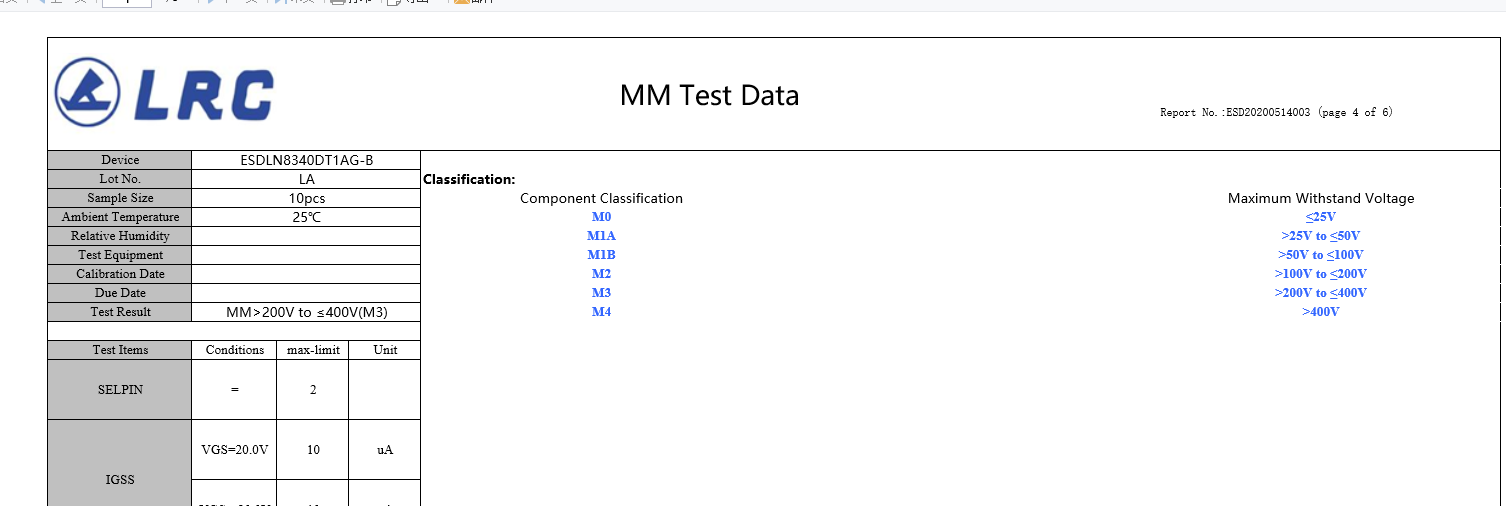
Task: Click the empty Calibration Date value cell
Action: pyautogui.click(x=306, y=274)
